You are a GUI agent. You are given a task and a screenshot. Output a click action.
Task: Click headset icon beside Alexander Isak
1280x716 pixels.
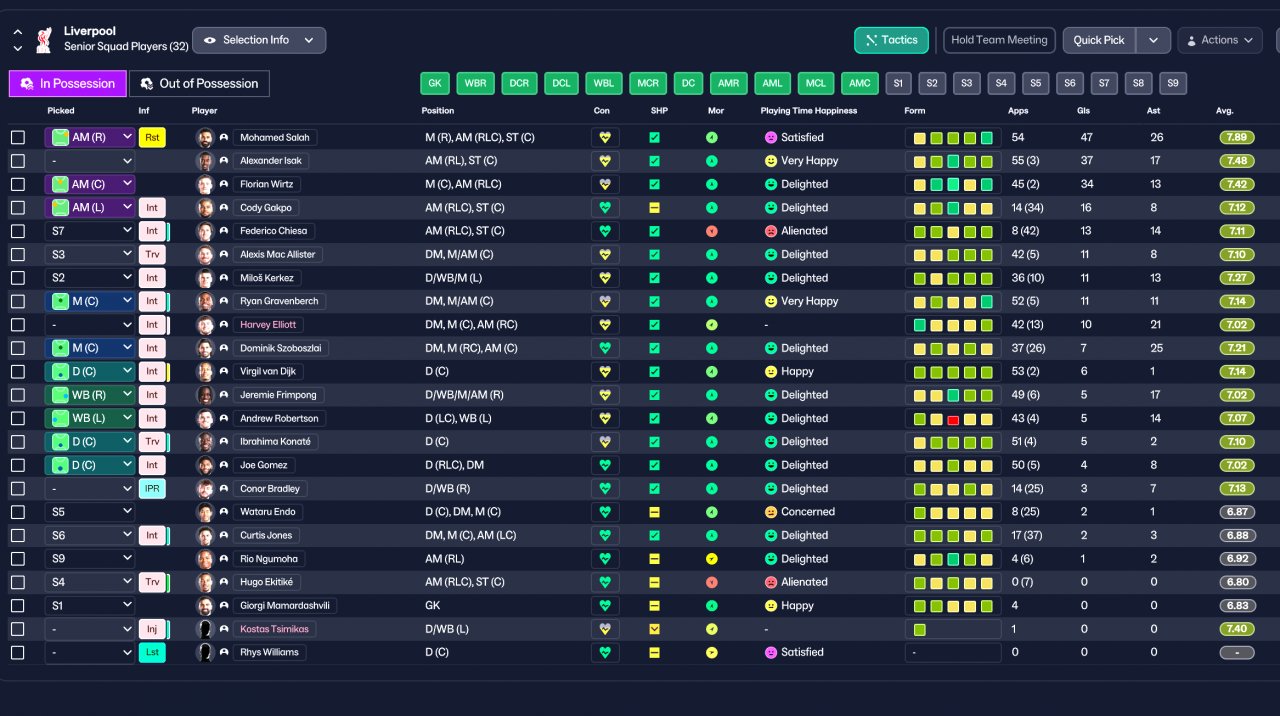pos(224,161)
